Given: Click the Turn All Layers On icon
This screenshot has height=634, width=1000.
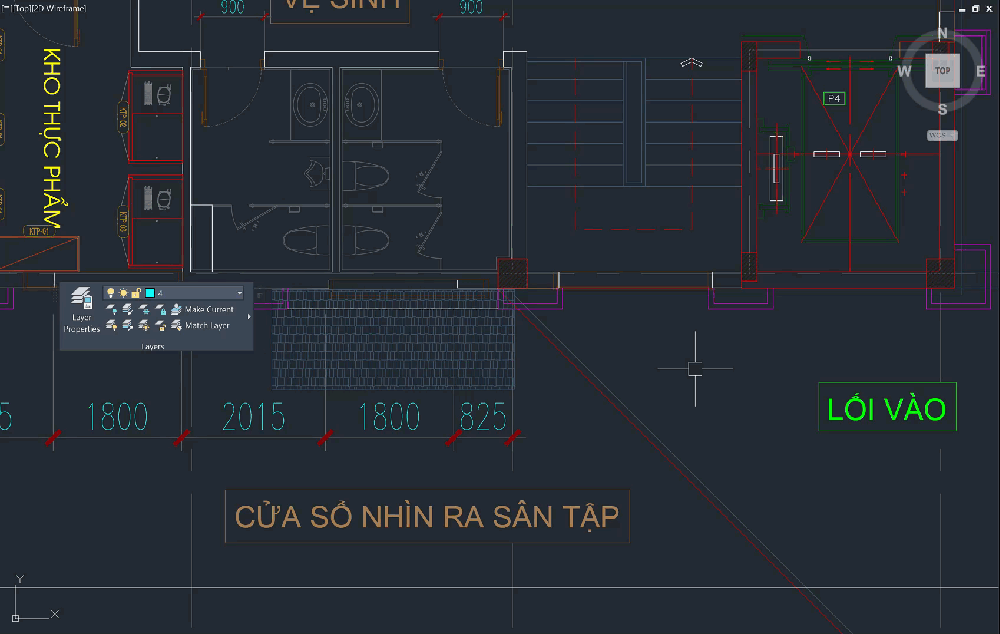Looking at the screenshot, I should tap(112, 325).
